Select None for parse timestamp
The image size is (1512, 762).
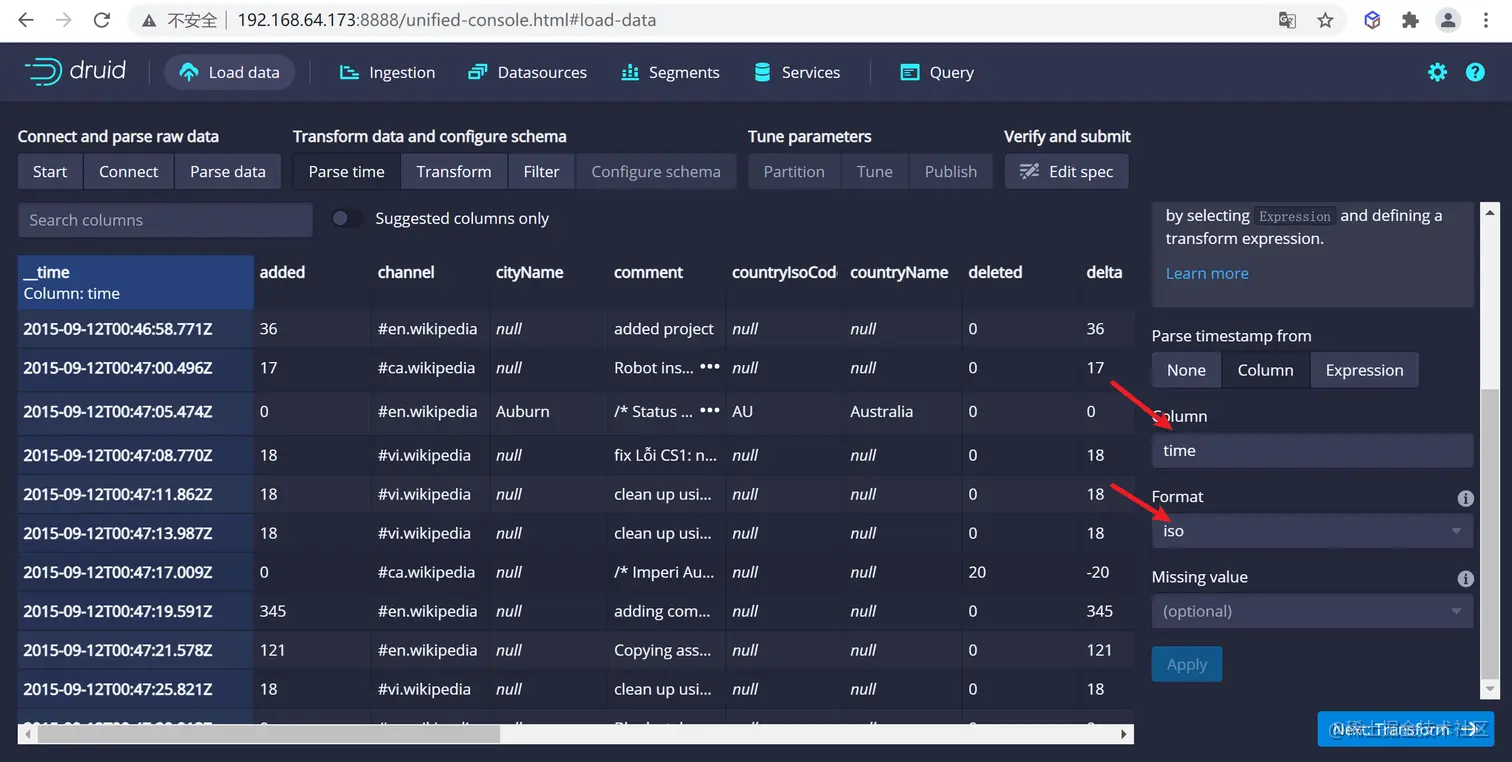click(1186, 370)
